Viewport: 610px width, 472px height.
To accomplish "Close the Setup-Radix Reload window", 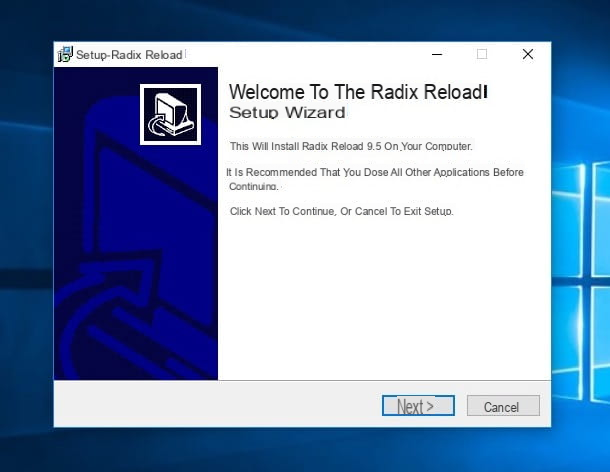I will tap(528, 54).
